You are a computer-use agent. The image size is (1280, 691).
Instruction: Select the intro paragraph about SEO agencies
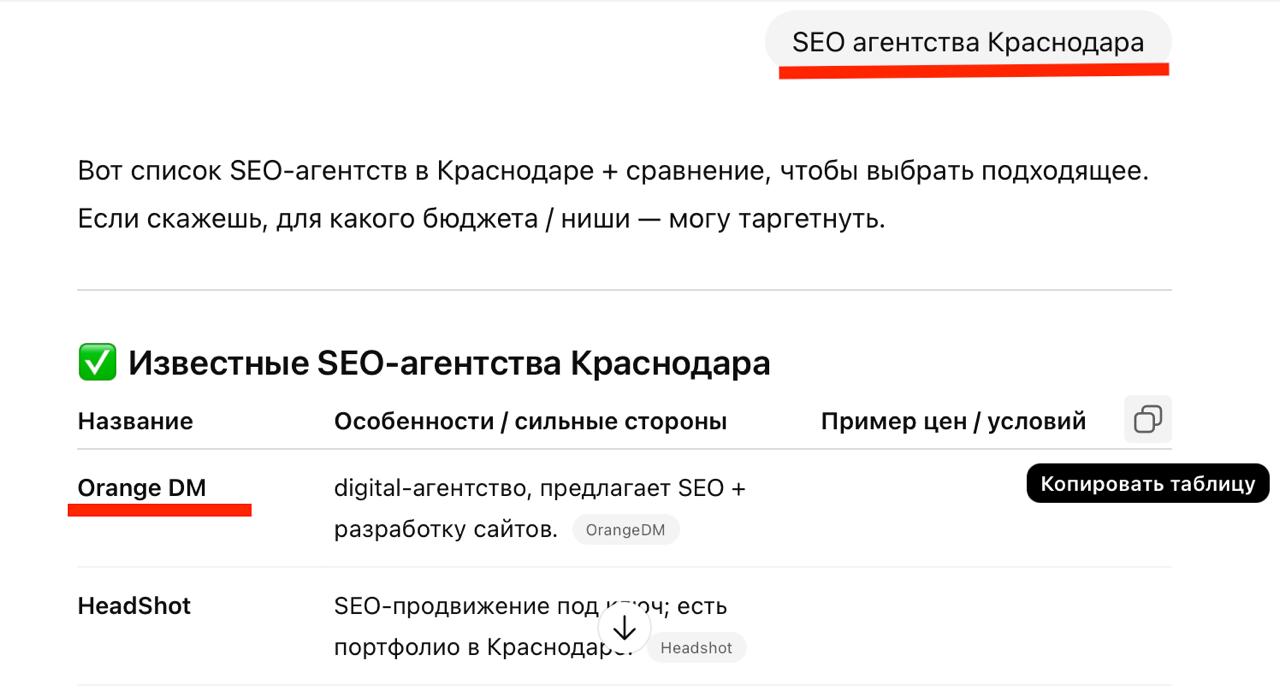615,193
